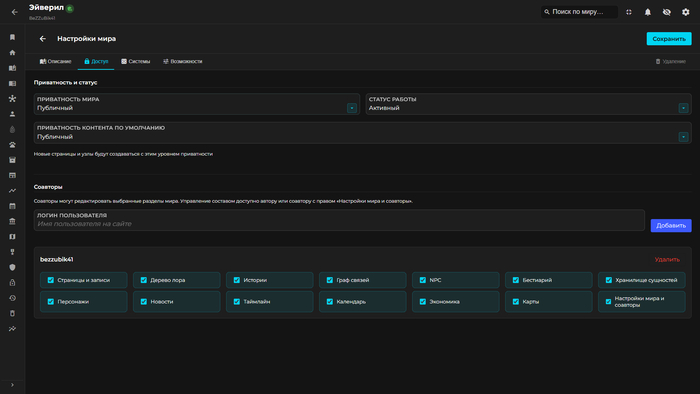Uncheck the Хранилище сущностей checkbox
The width and height of the screenshot is (700, 394).
(x=608, y=280)
